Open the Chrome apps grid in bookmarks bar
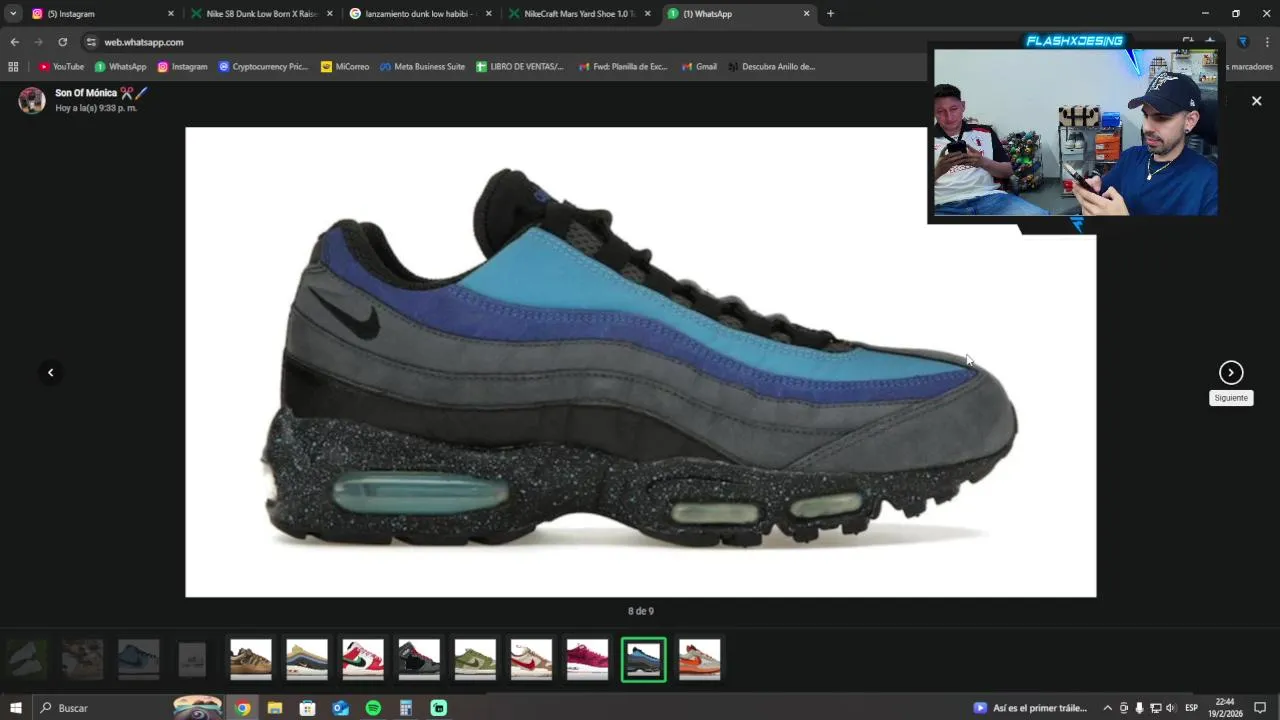The height and width of the screenshot is (720, 1280). coord(13,67)
